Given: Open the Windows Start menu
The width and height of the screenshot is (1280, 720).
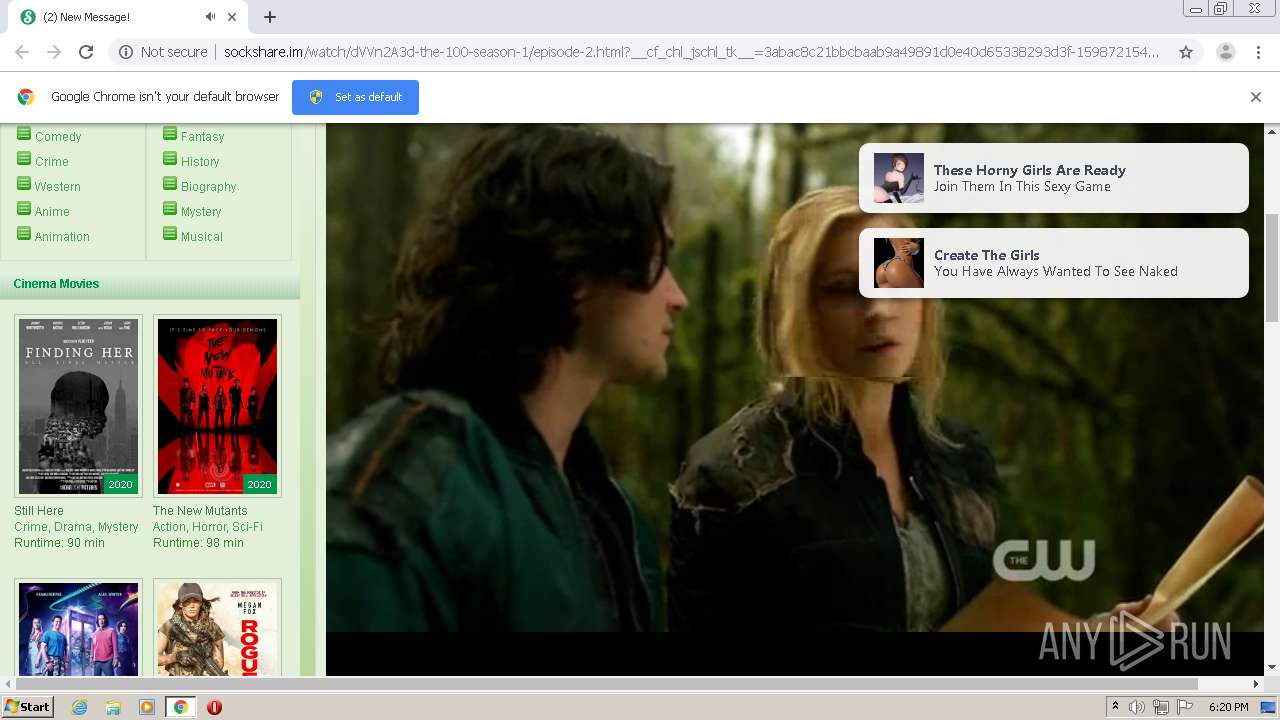Looking at the screenshot, I should point(27,707).
